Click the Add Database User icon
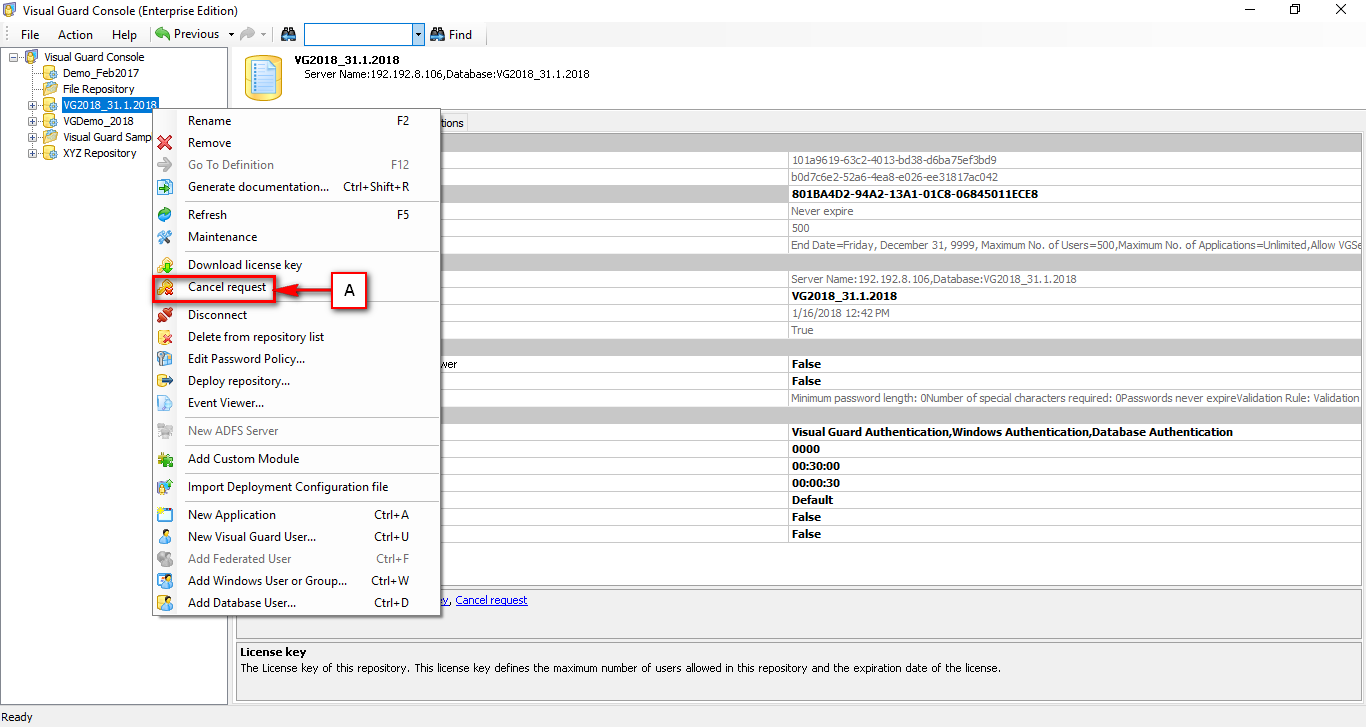The image size is (1366, 727). pos(166,602)
